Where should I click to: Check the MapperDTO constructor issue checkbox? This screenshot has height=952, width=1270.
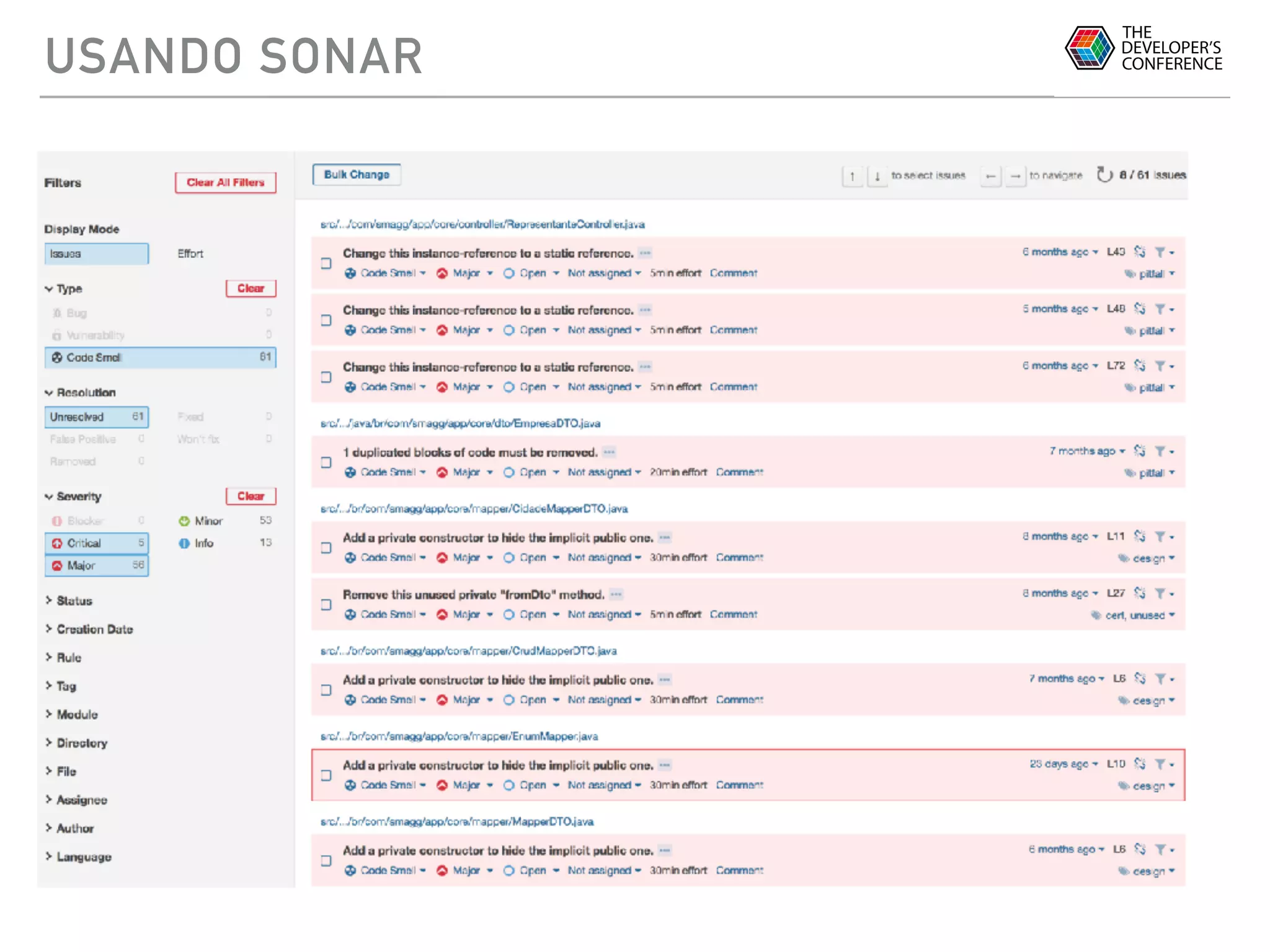(x=326, y=861)
